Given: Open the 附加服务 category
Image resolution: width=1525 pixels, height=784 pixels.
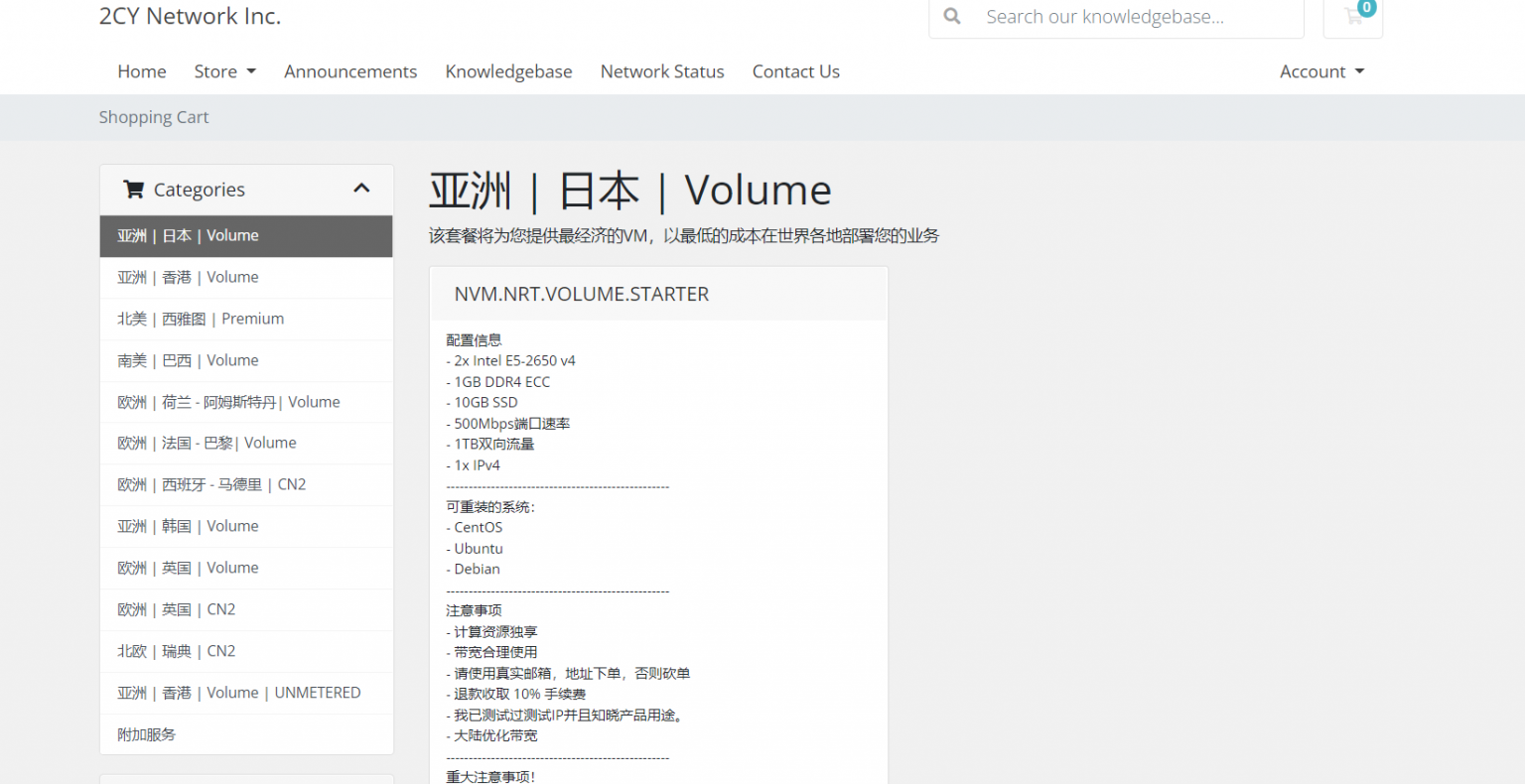Looking at the screenshot, I should 147,735.
